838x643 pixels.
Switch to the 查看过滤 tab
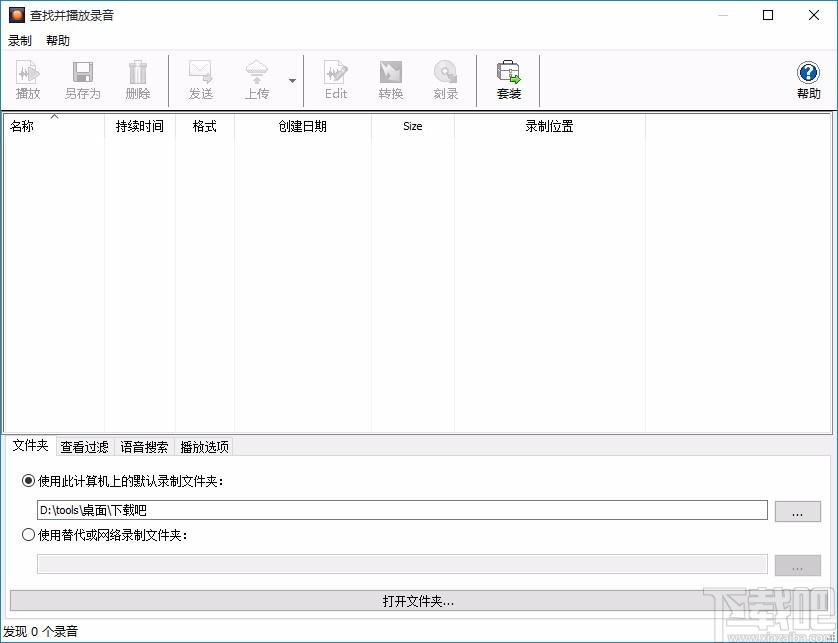point(84,446)
